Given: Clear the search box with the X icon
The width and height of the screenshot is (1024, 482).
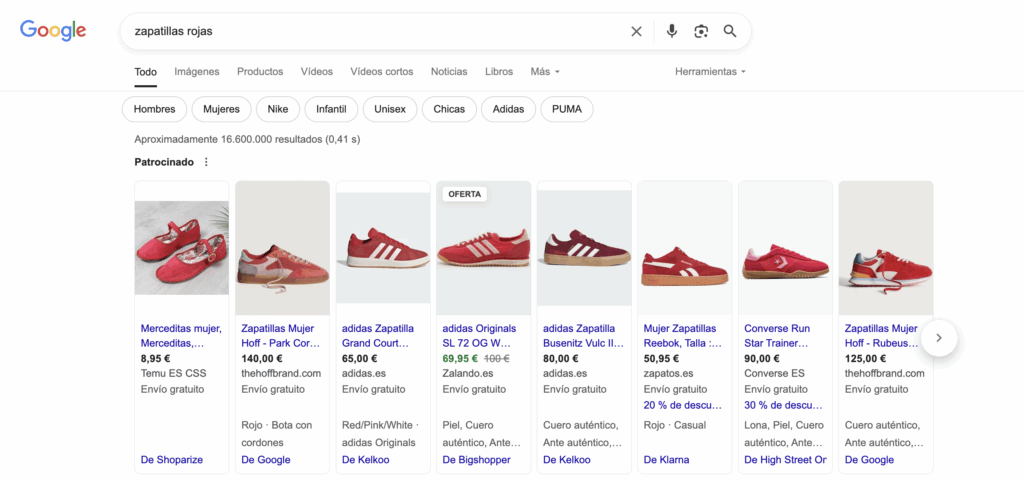Looking at the screenshot, I should pos(636,31).
